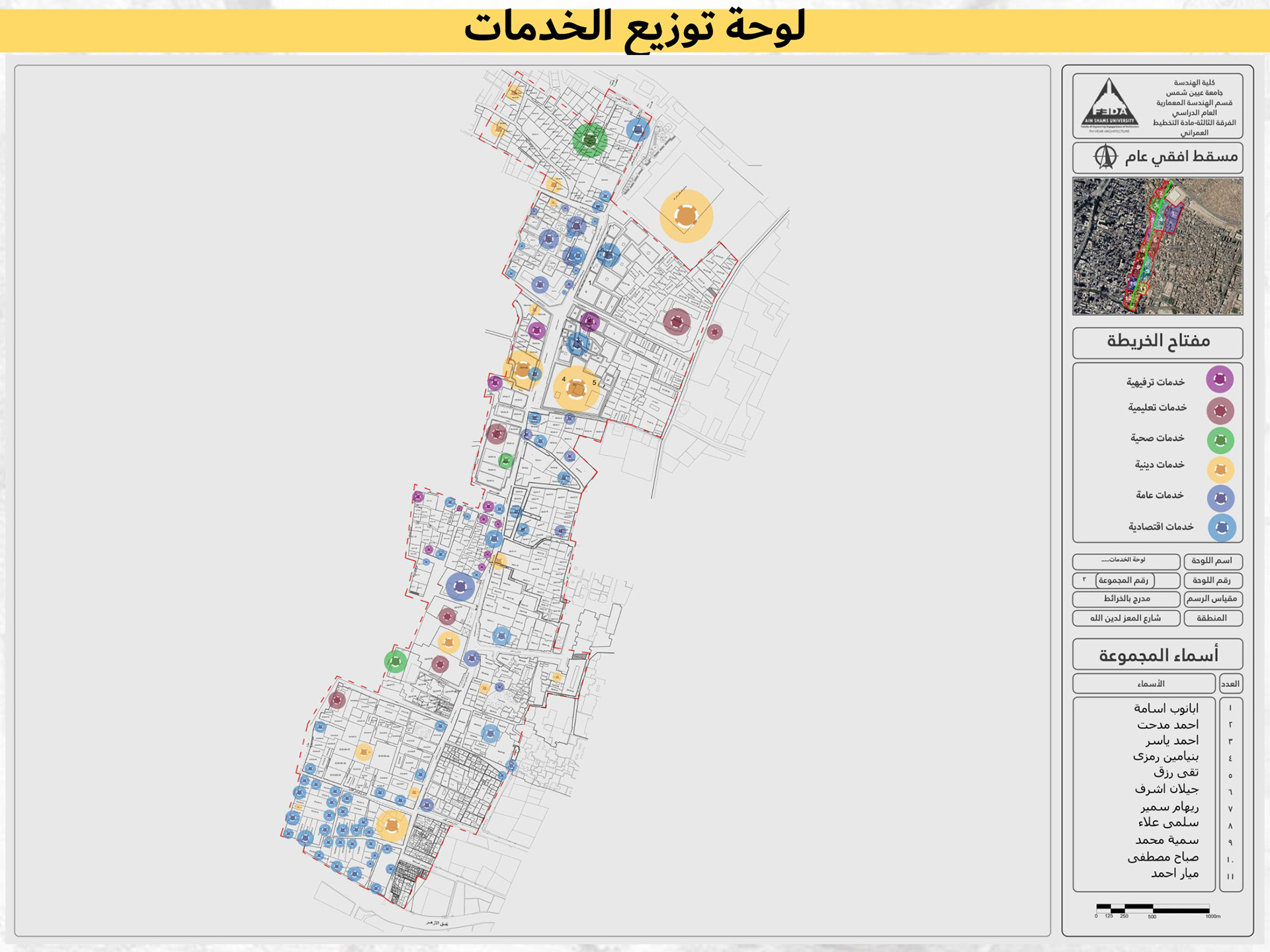This screenshot has width=1270, height=952.
Task: Click the north arrow compass icon
Action: pyautogui.click(x=1105, y=157)
